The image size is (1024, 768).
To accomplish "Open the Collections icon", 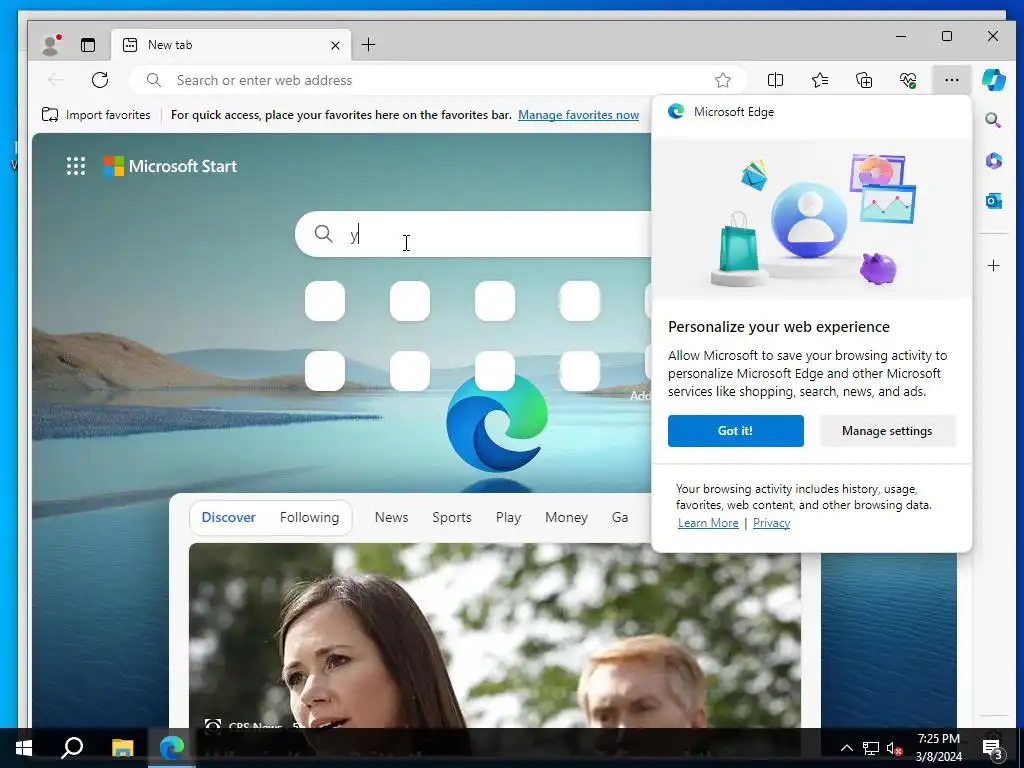I will (x=864, y=80).
